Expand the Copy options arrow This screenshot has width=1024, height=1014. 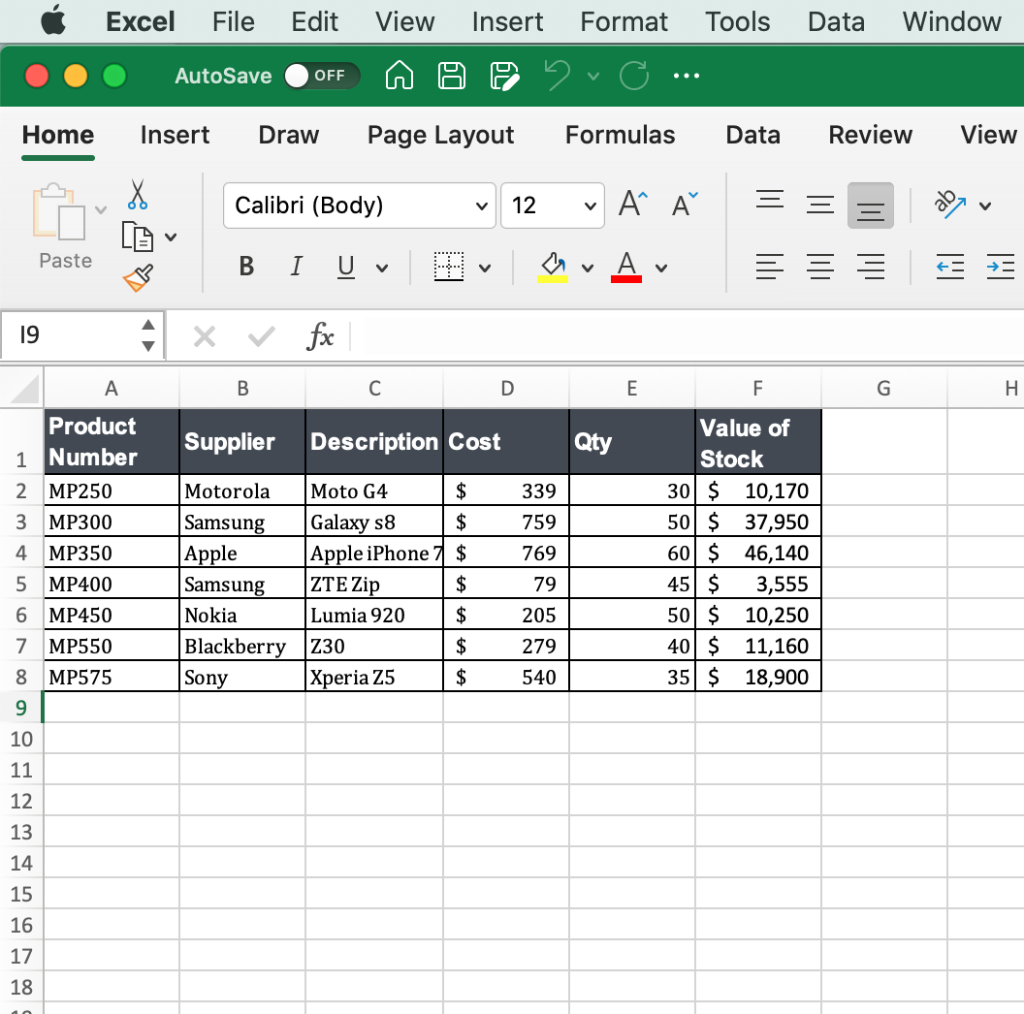click(170, 237)
